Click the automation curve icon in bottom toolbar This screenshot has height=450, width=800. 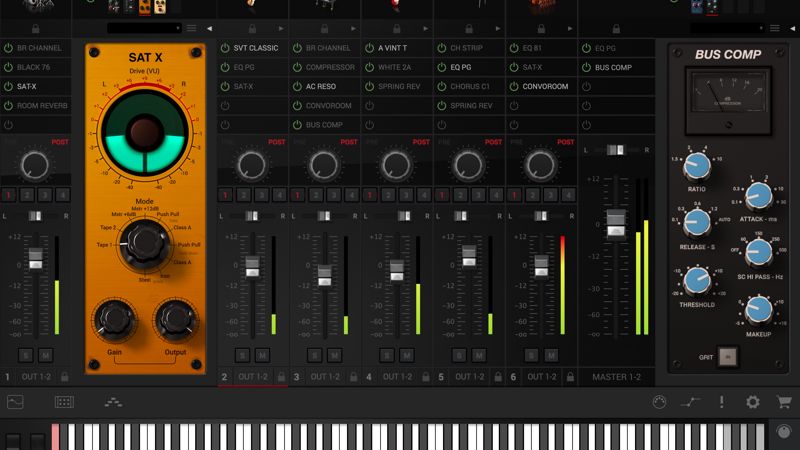(690, 403)
